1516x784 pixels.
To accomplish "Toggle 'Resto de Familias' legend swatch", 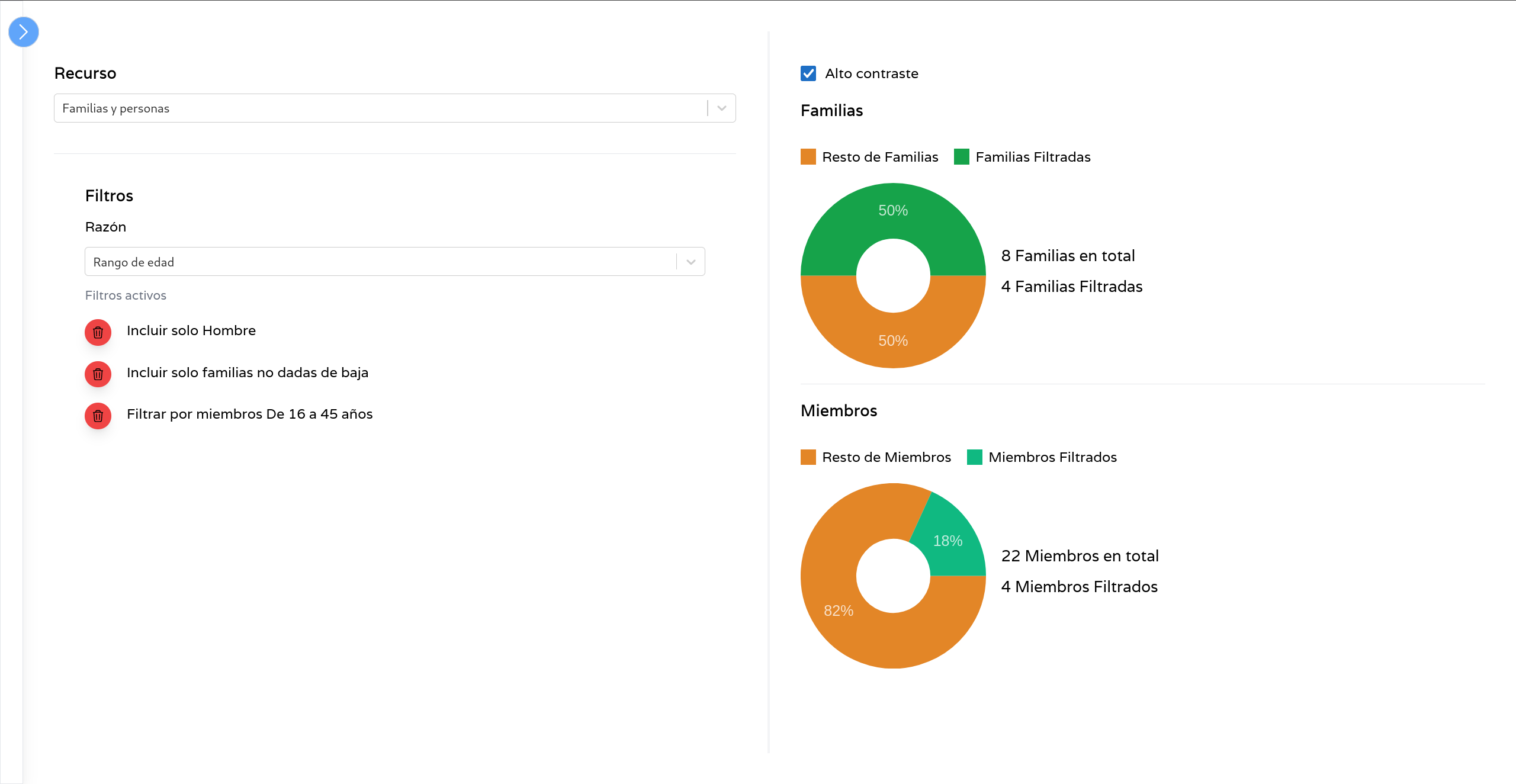I will tap(808, 157).
